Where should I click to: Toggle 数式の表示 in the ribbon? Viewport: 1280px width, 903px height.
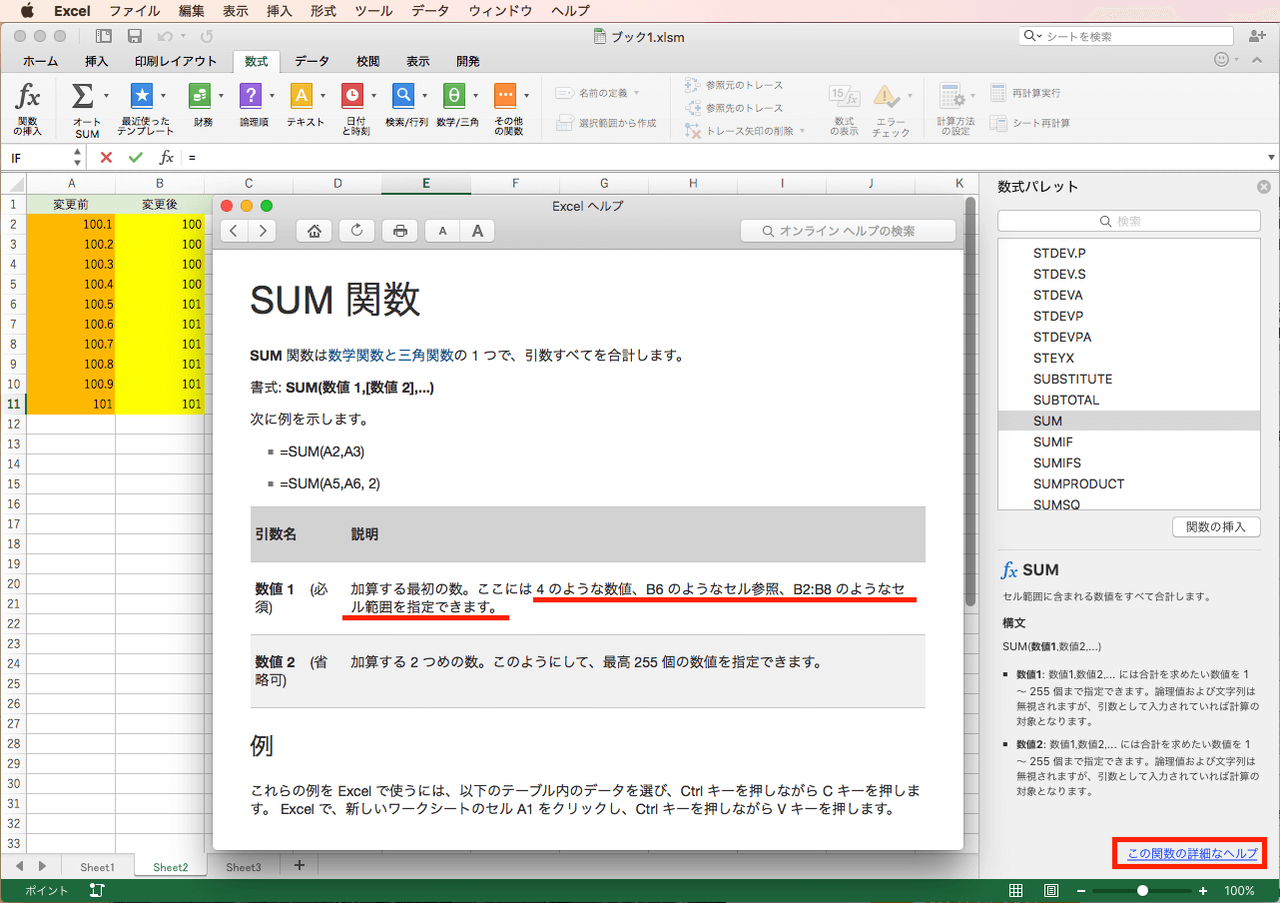point(844,109)
